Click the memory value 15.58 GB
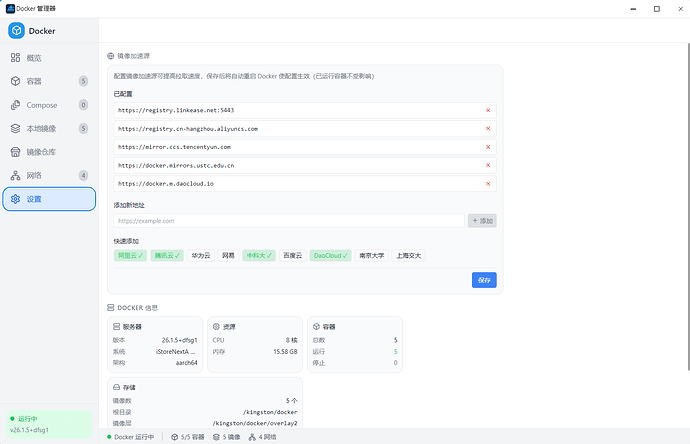The image size is (690, 444). [286, 352]
